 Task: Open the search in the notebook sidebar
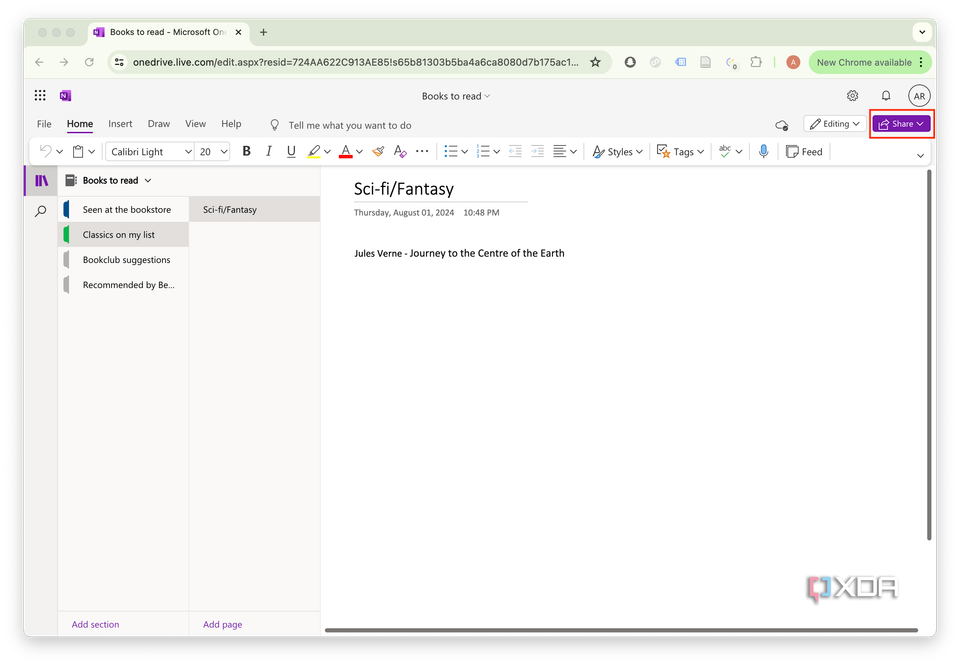[x=41, y=212]
